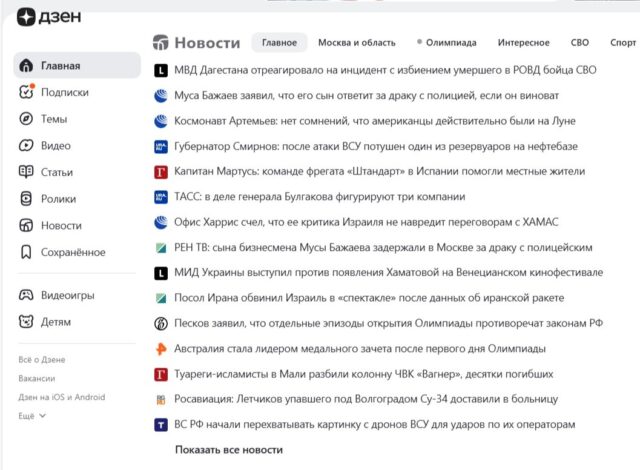Click the Новости section heading
Viewport: 640px width, 470px height.
pyautogui.click(x=207, y=42)
